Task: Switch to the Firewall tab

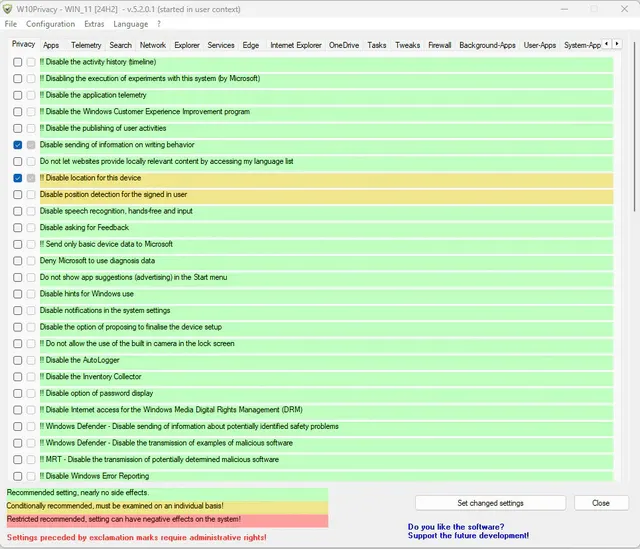Action: pos(439,45)
